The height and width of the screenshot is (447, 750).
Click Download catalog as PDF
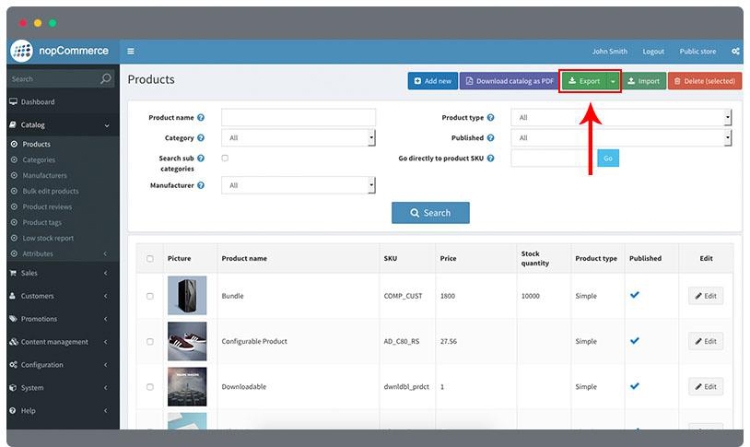pos(509,81)
